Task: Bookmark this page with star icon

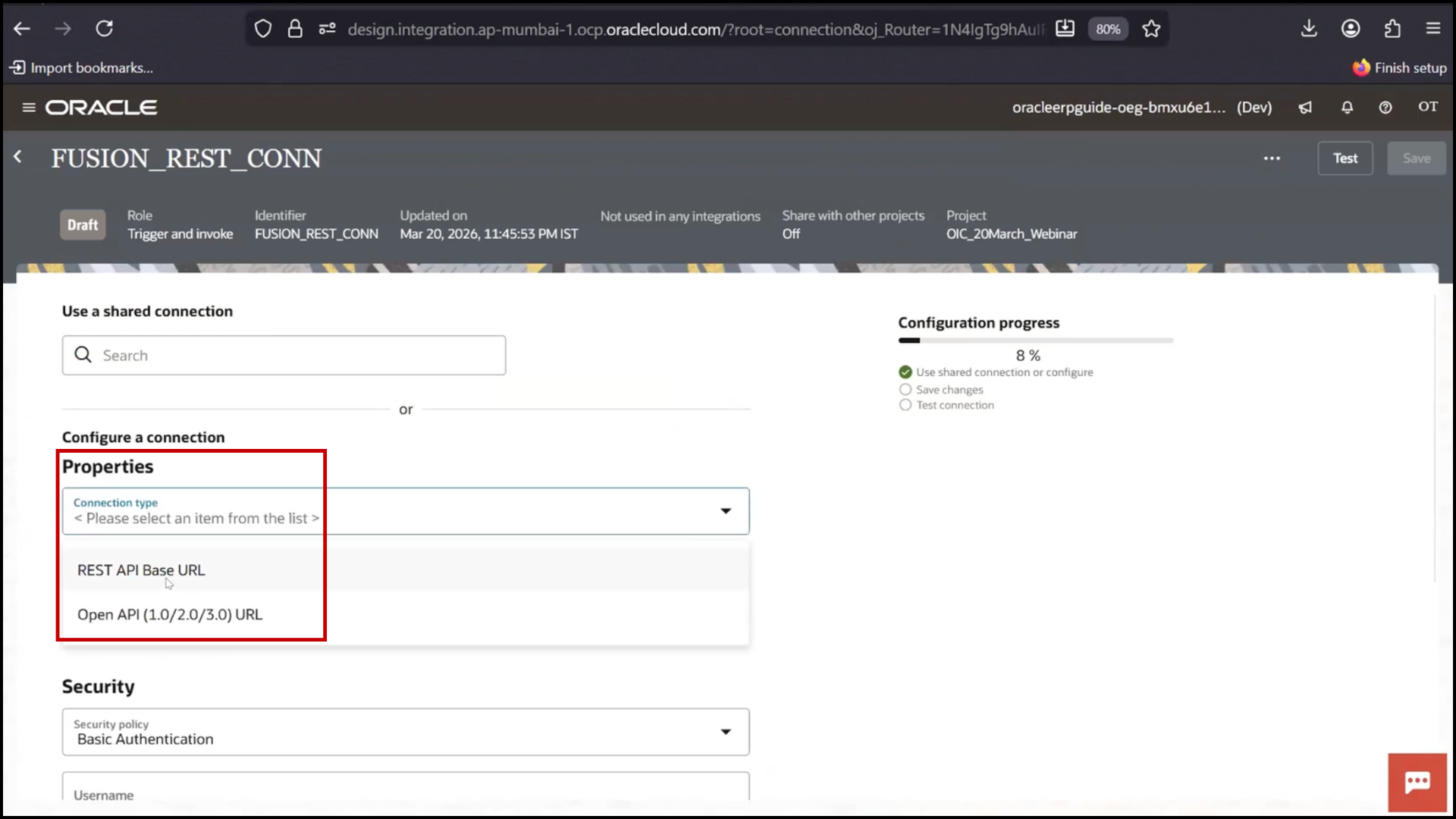Action: (x=1151, y=29)
